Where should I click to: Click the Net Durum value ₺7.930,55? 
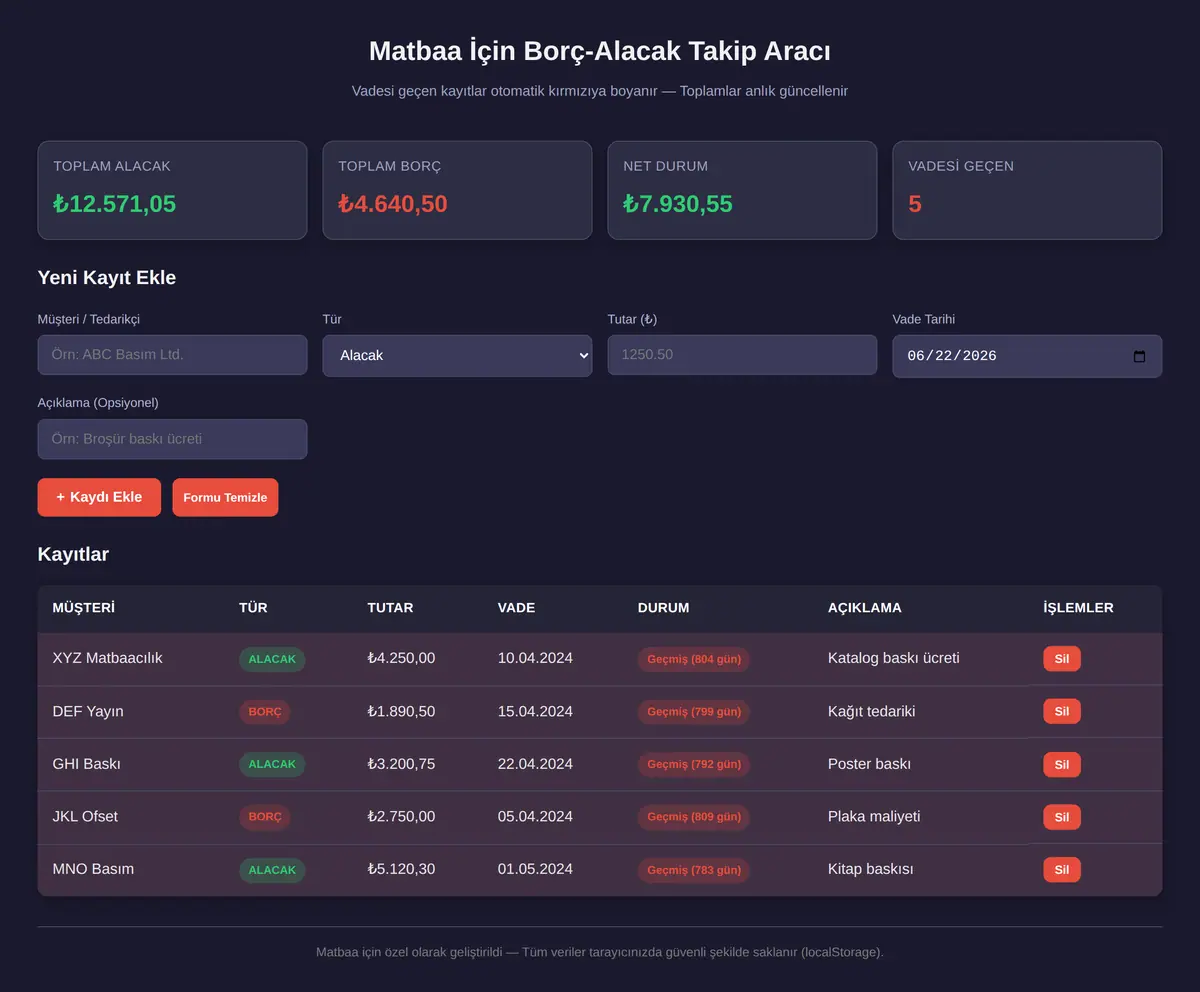(678, 204)
